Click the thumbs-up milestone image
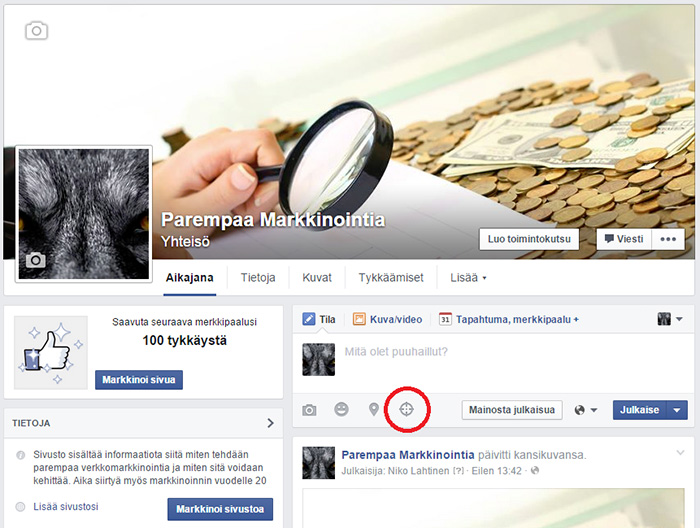Image resolution: width=700 pixels, height=528 pixels. [51, 353]
